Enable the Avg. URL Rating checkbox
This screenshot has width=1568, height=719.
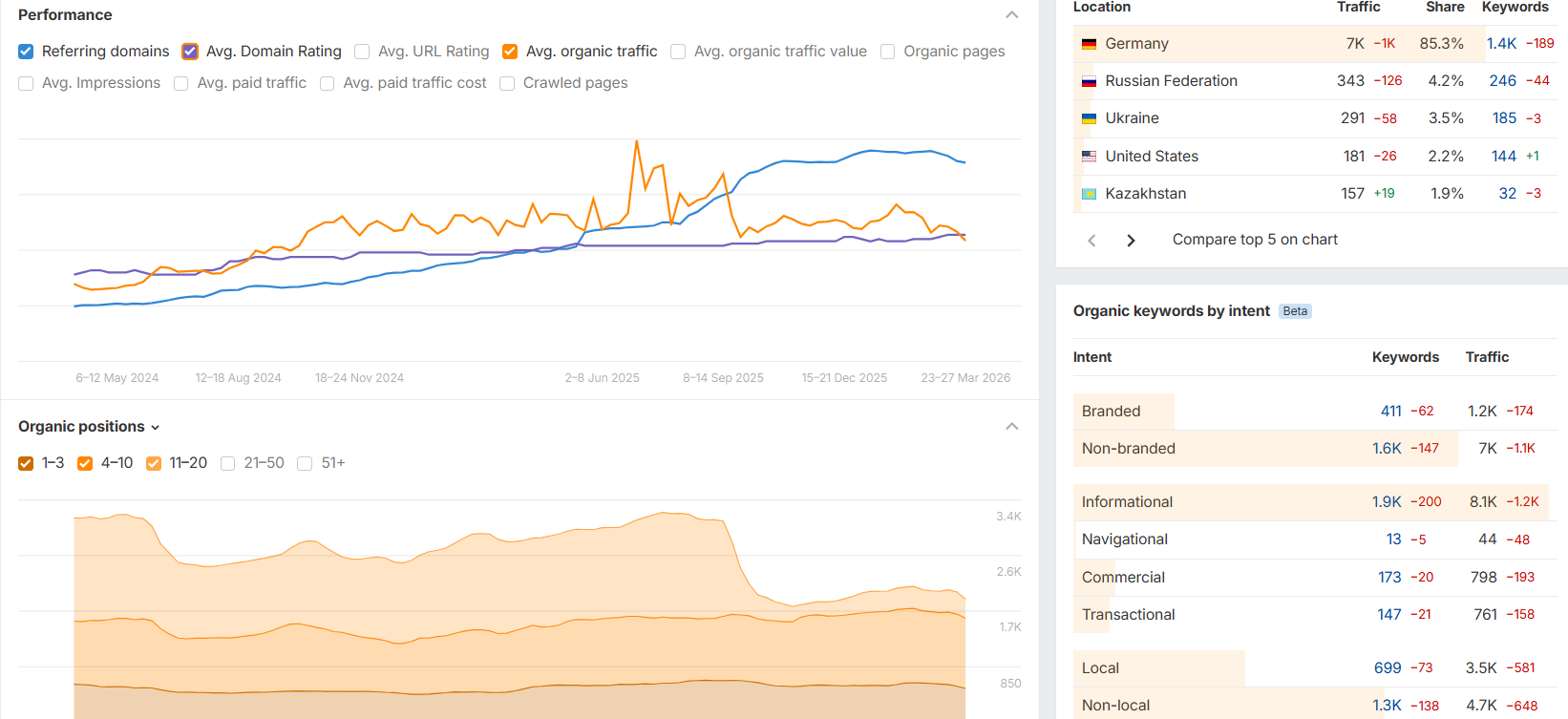click(362, 52)
